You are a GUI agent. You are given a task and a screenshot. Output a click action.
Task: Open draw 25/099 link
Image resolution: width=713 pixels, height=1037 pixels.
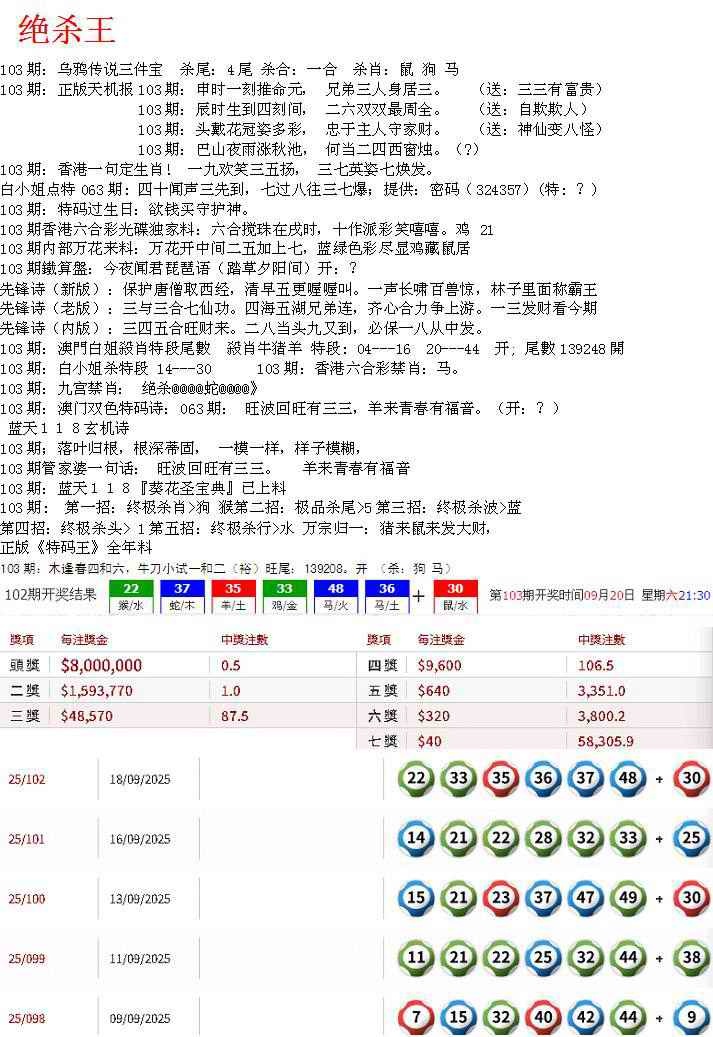27,958
